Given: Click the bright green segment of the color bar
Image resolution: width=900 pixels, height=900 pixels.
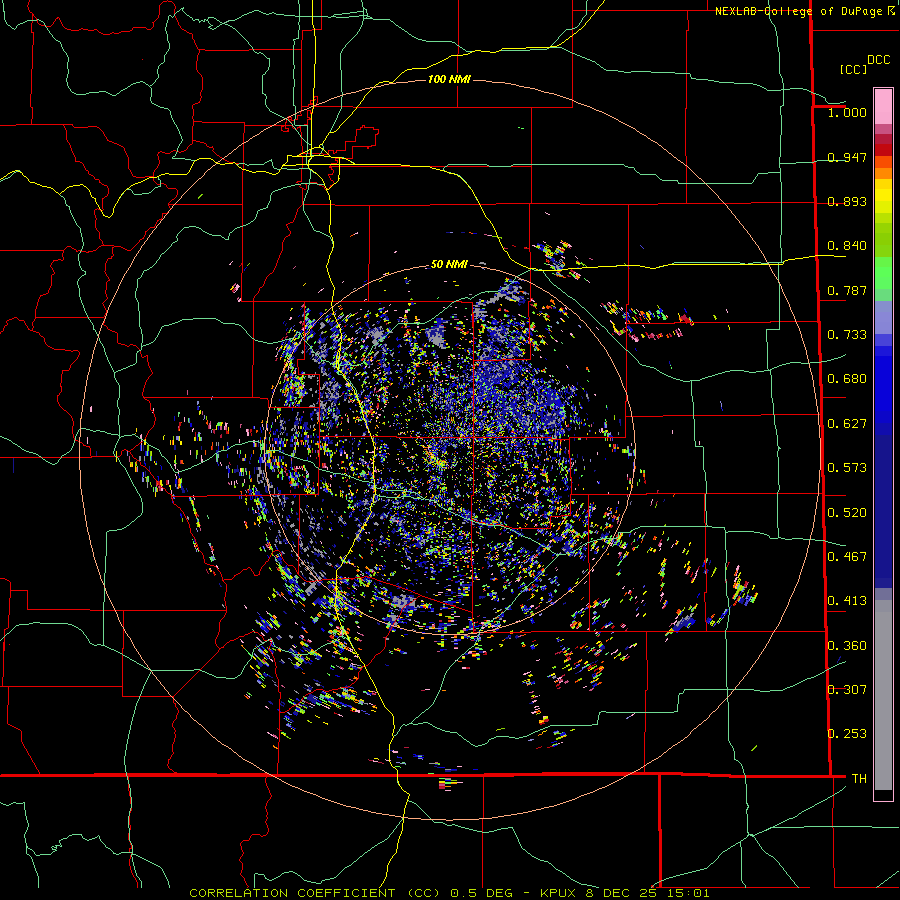Looking at the screenshot, I should [883, 273].
